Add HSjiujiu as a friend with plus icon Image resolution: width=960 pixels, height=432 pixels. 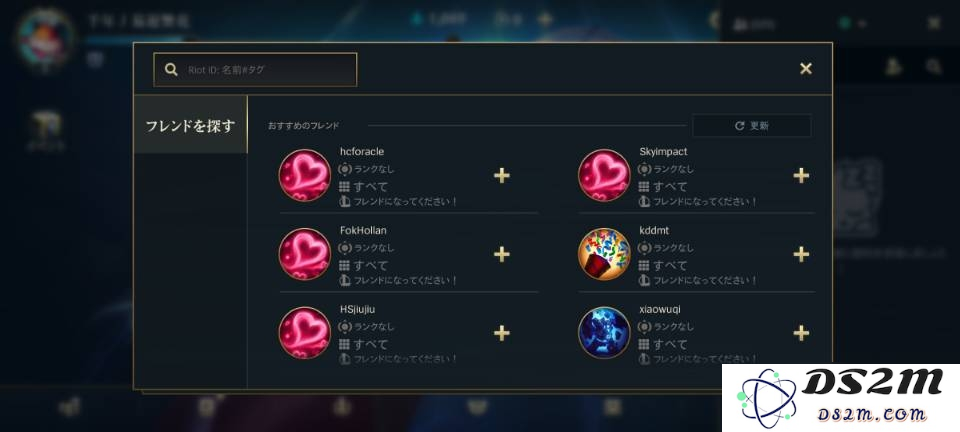tap(501, 333)
